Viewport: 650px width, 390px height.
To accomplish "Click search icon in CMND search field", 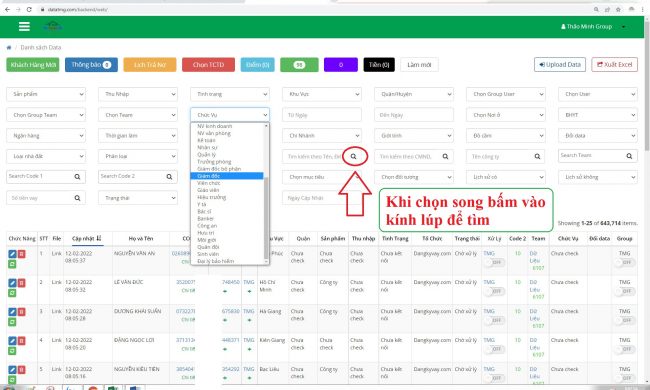I will 445,156.
